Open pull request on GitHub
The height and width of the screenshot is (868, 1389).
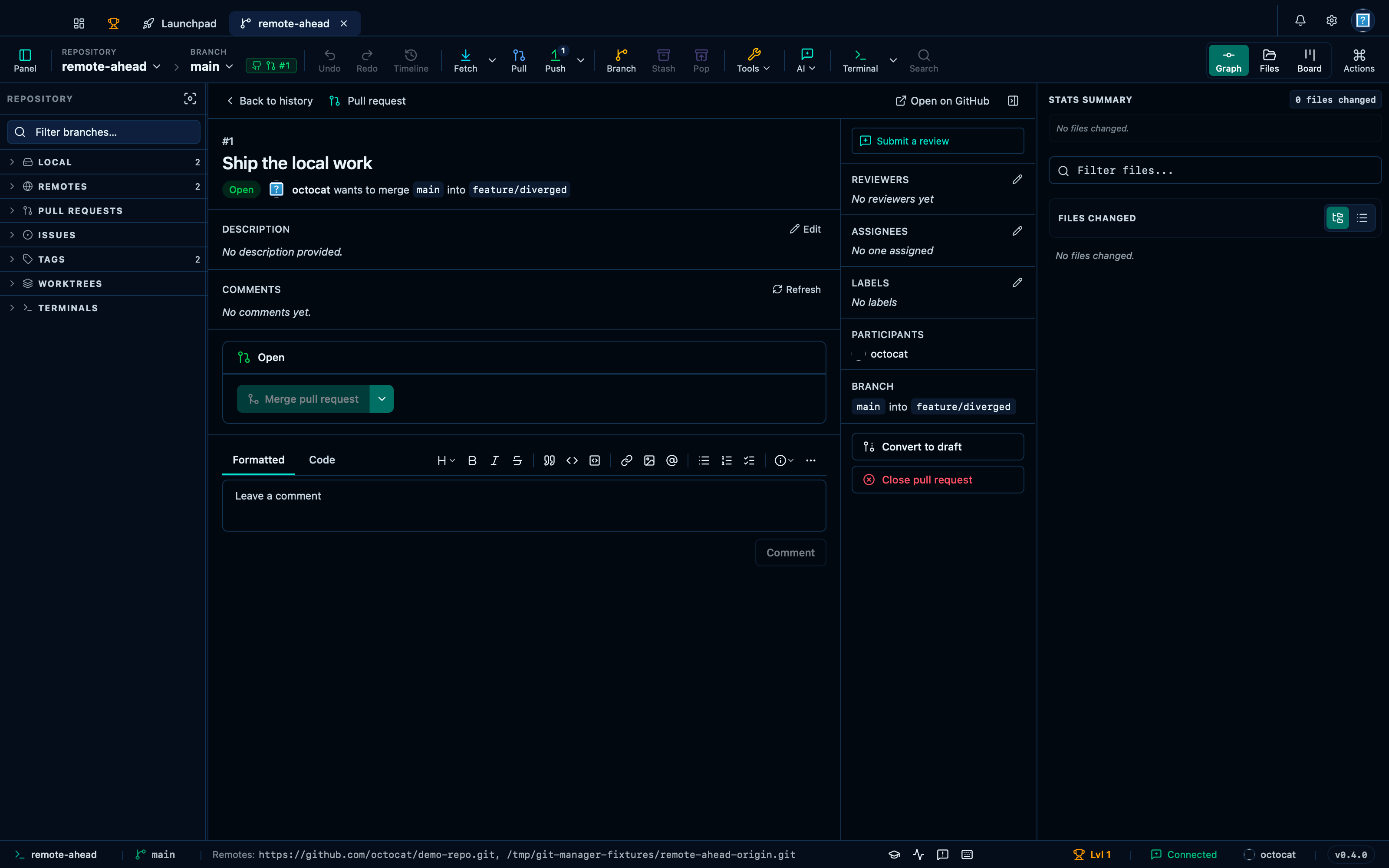point(942,101)
